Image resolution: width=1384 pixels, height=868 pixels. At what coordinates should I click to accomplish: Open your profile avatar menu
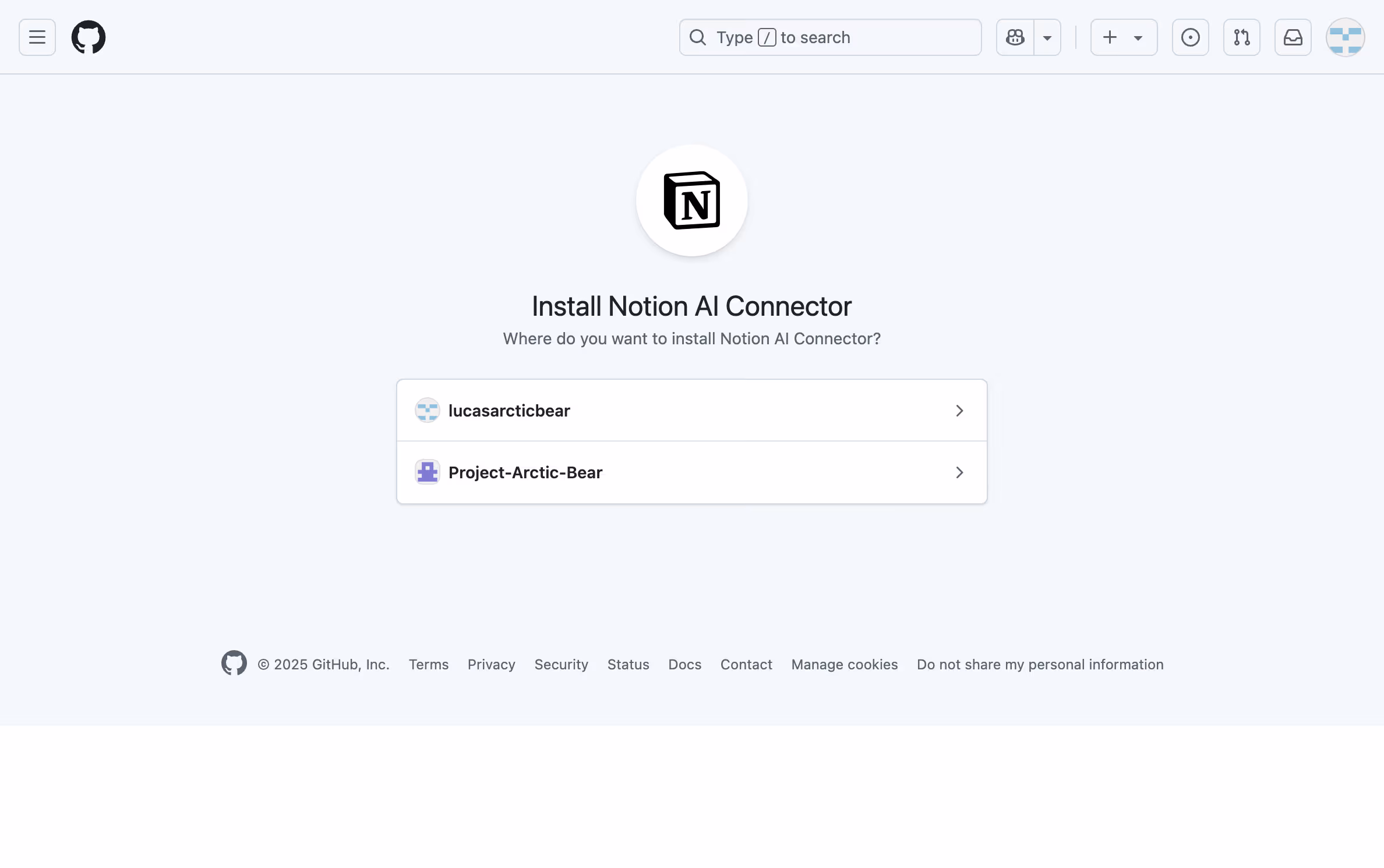pyautogui.click(x=1346, y=37)
